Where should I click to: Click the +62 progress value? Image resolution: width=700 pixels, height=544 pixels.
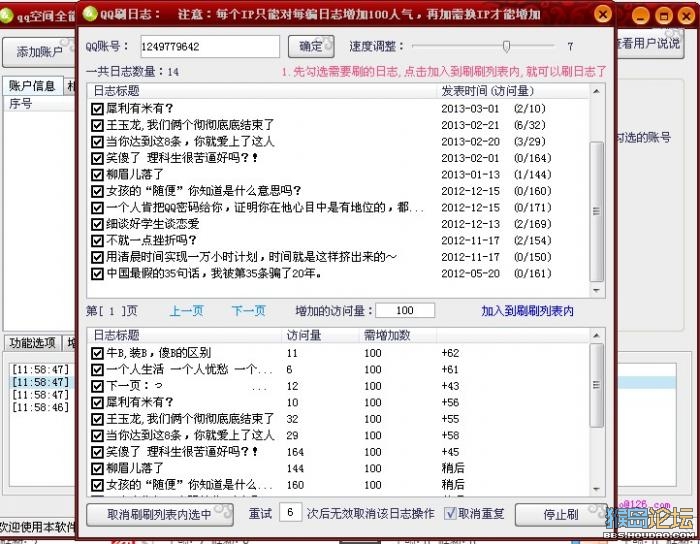coord(450,353)
